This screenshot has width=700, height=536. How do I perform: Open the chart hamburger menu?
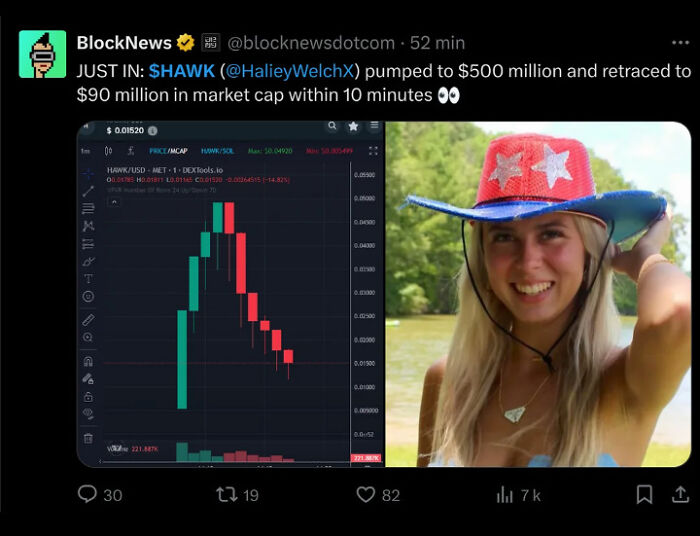pyautogui.click(x=373, y=128)
